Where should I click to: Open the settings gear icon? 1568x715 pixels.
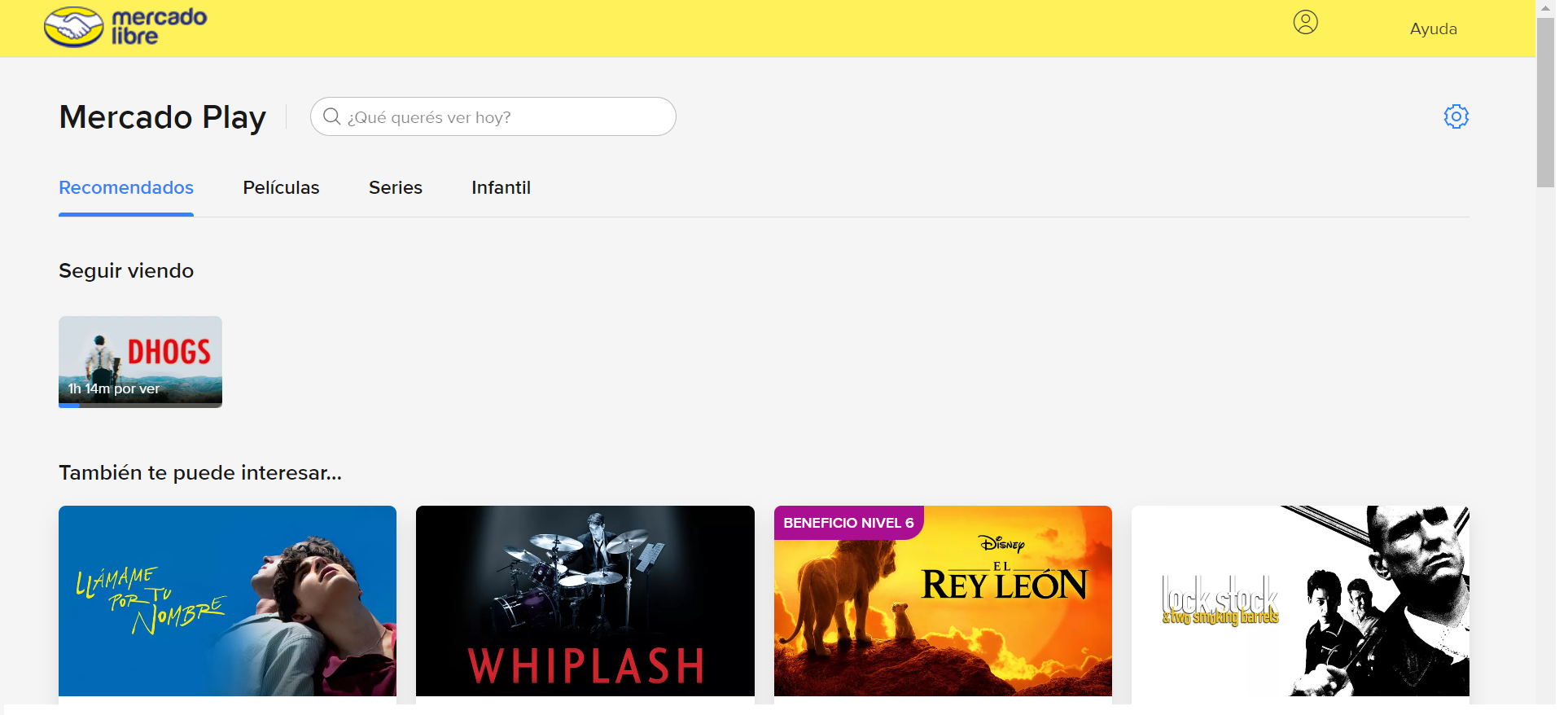(x=1456, y=116)
